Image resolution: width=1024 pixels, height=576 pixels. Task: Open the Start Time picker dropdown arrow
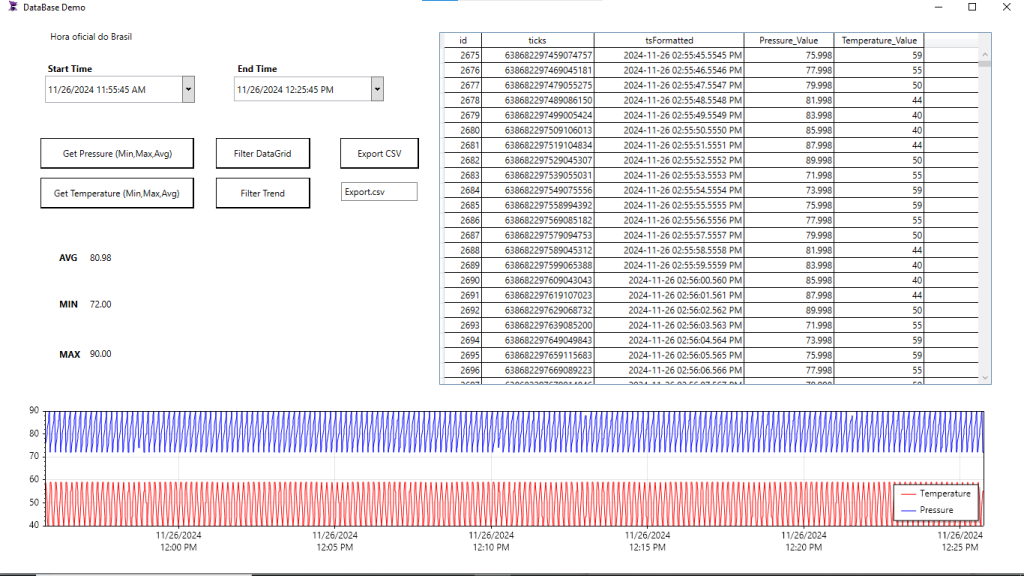[x=188, y=89]
